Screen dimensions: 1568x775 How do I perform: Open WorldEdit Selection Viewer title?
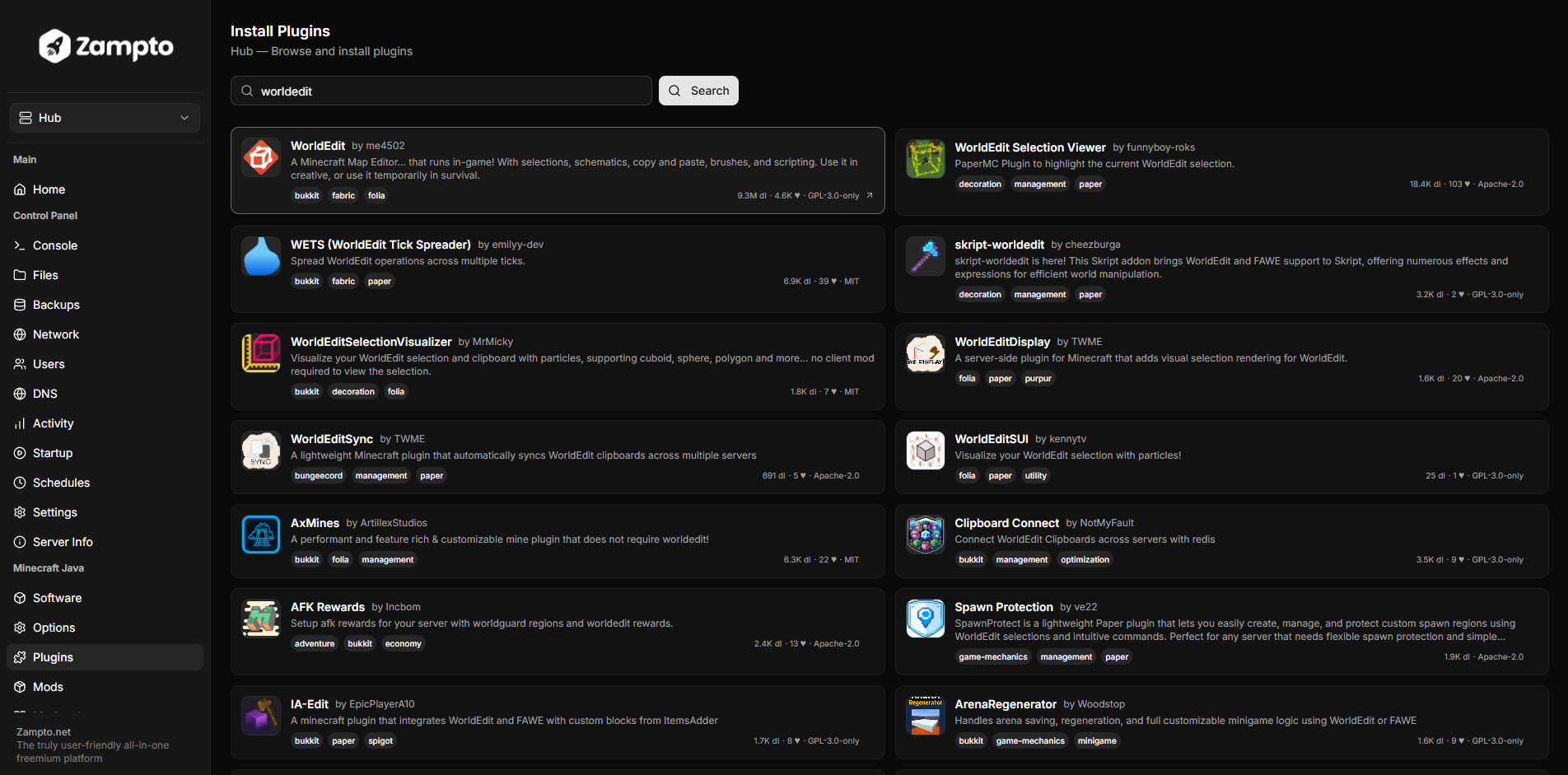click(1030, 147)
